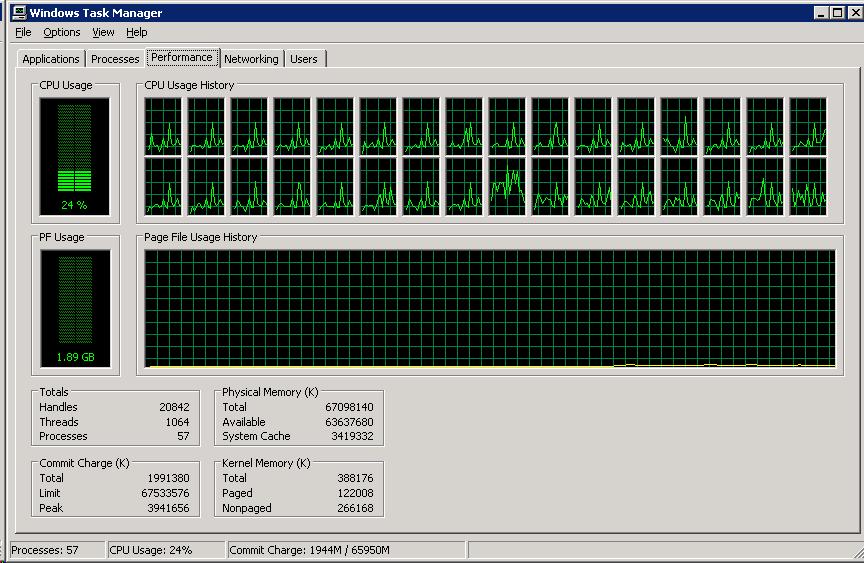The image size is (864, 563).
Task: Open the Users tab
Action: click(x=304, y=59)
